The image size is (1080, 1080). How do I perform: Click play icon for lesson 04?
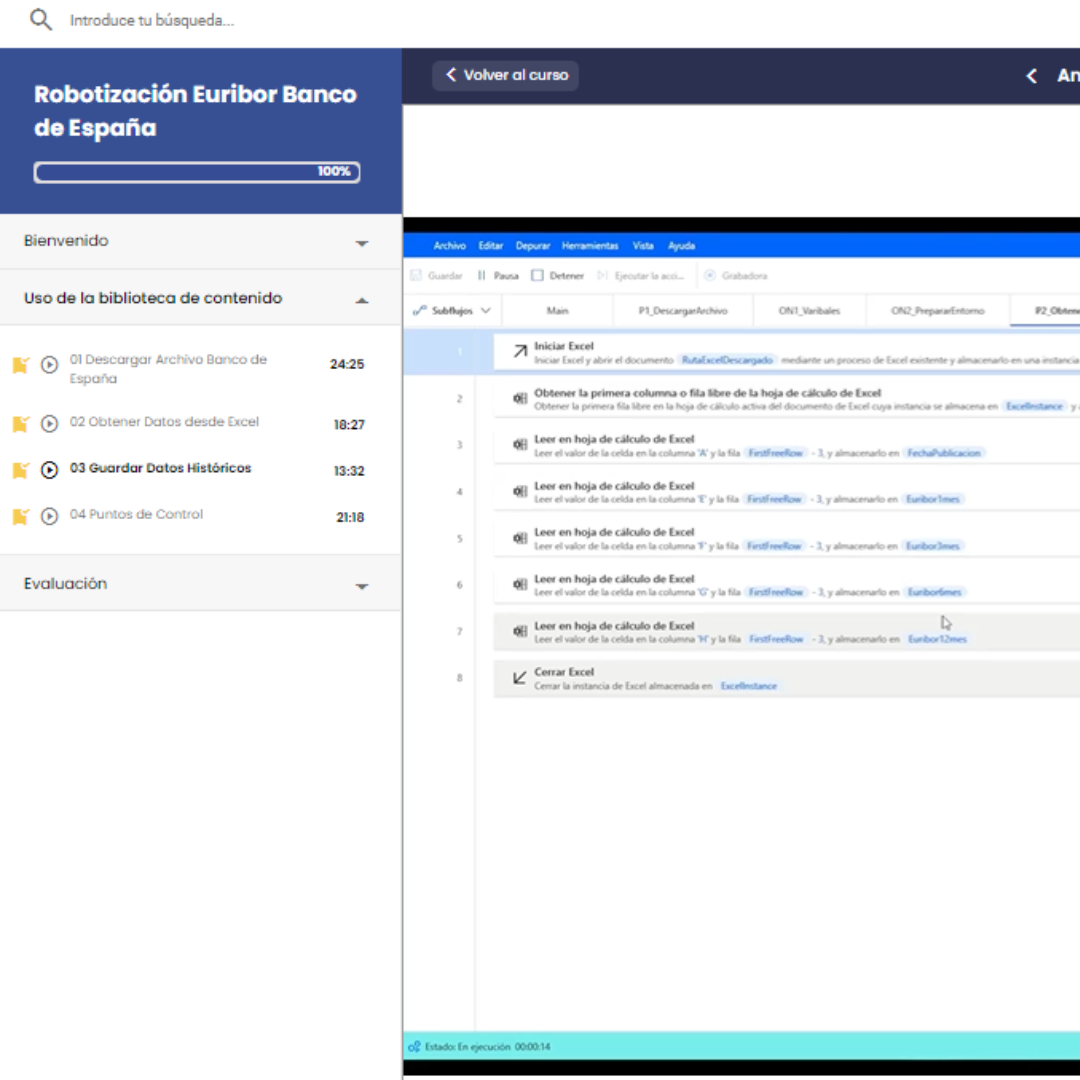[49, 516]
